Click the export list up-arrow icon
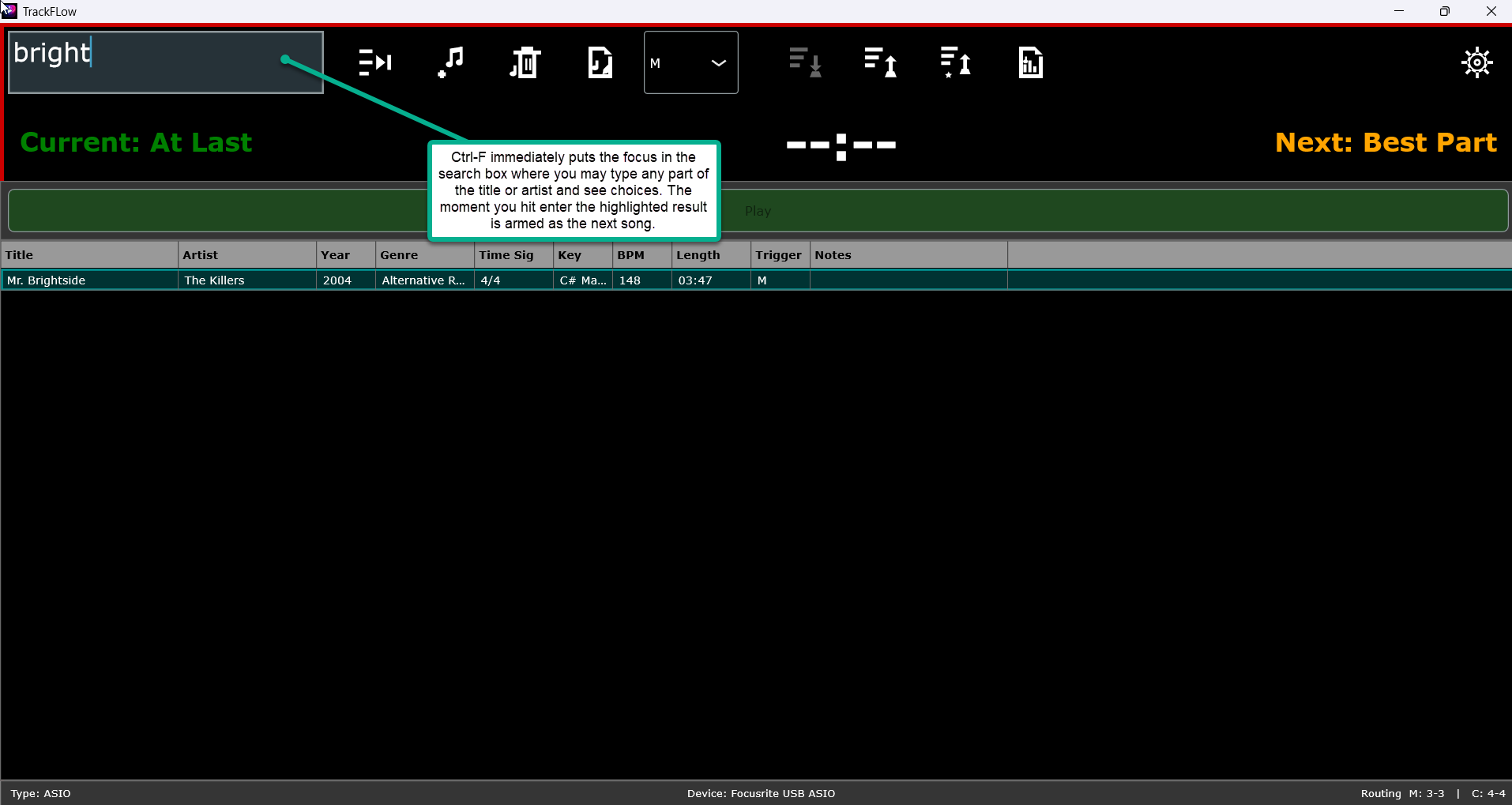 (x=880, y=62)
